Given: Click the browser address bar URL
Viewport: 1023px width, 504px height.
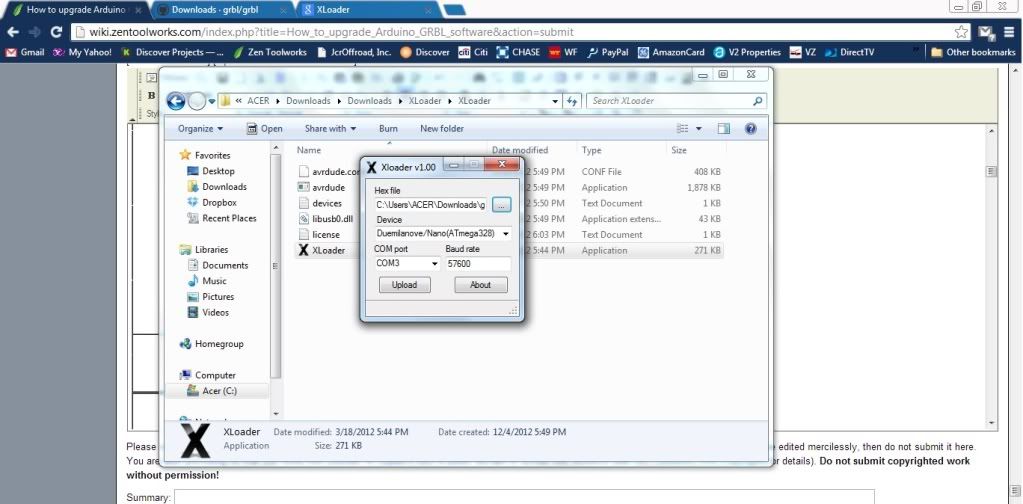Looking at the screenshot, I should (331, 32).
